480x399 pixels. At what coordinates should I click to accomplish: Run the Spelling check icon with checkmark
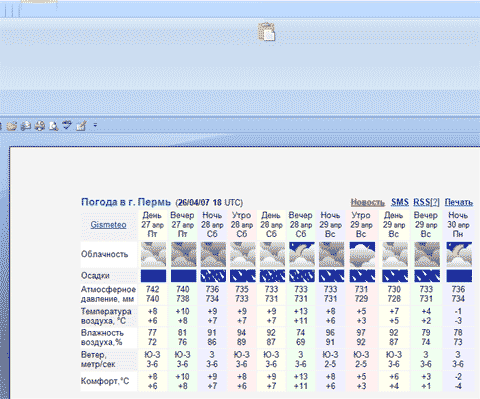(67, 125)
